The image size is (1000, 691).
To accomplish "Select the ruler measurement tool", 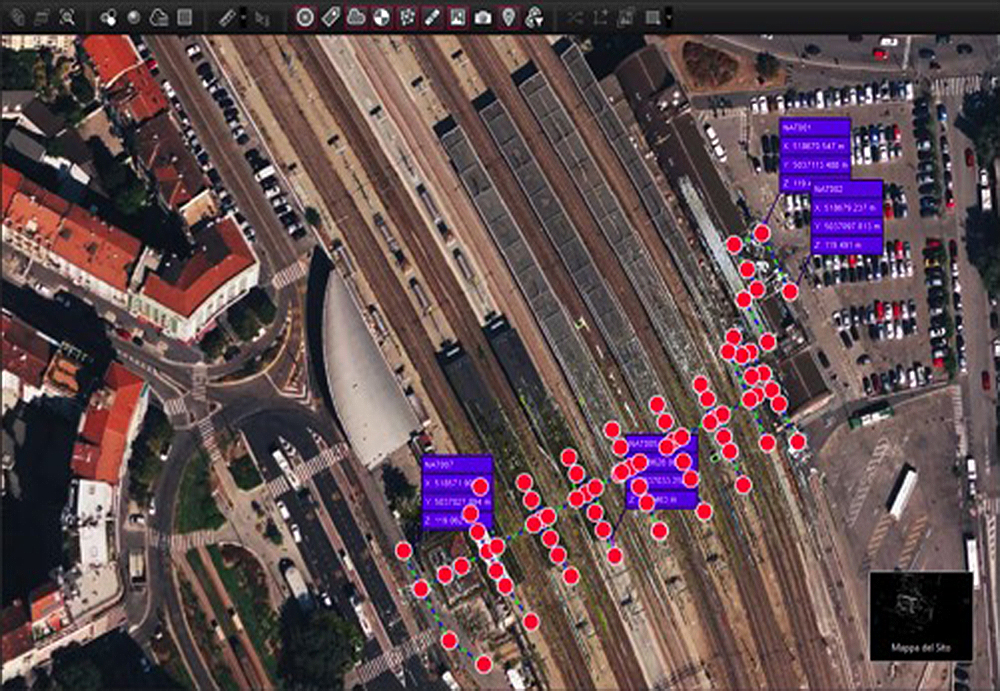I will click(x=227, y=17).
